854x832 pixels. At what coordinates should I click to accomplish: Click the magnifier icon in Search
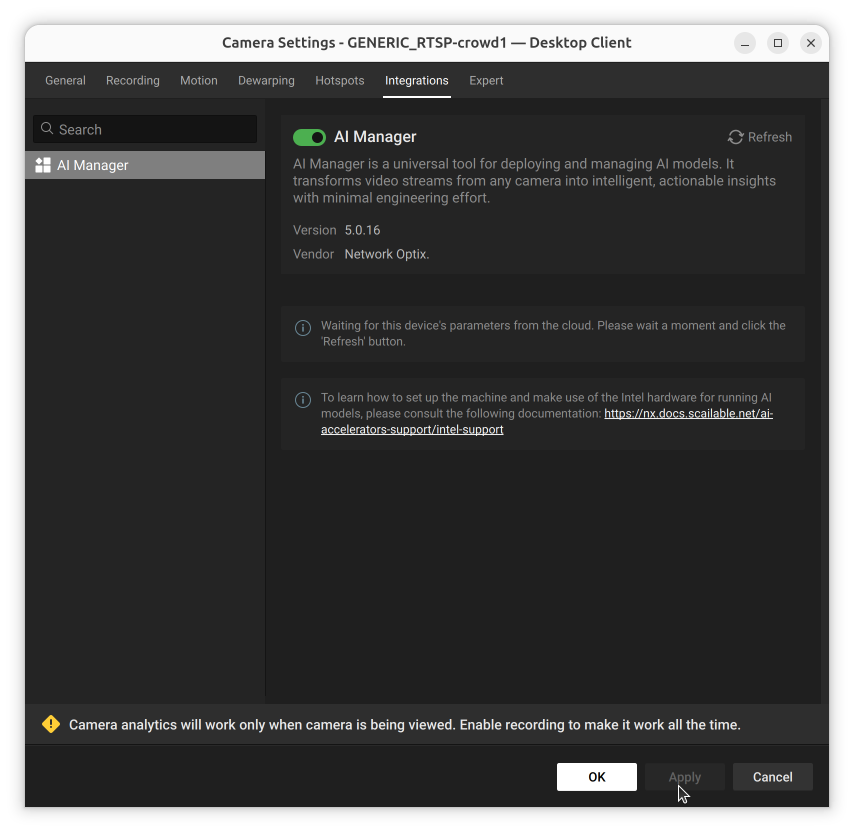pos(47,129)
